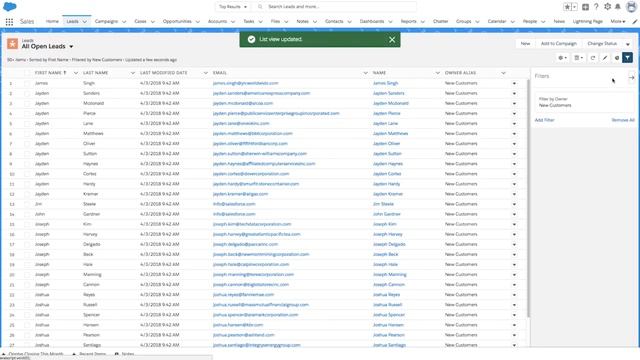Click the Leads object icon beside list title
The height and width of the screenshot is (360, 640).
12,44
